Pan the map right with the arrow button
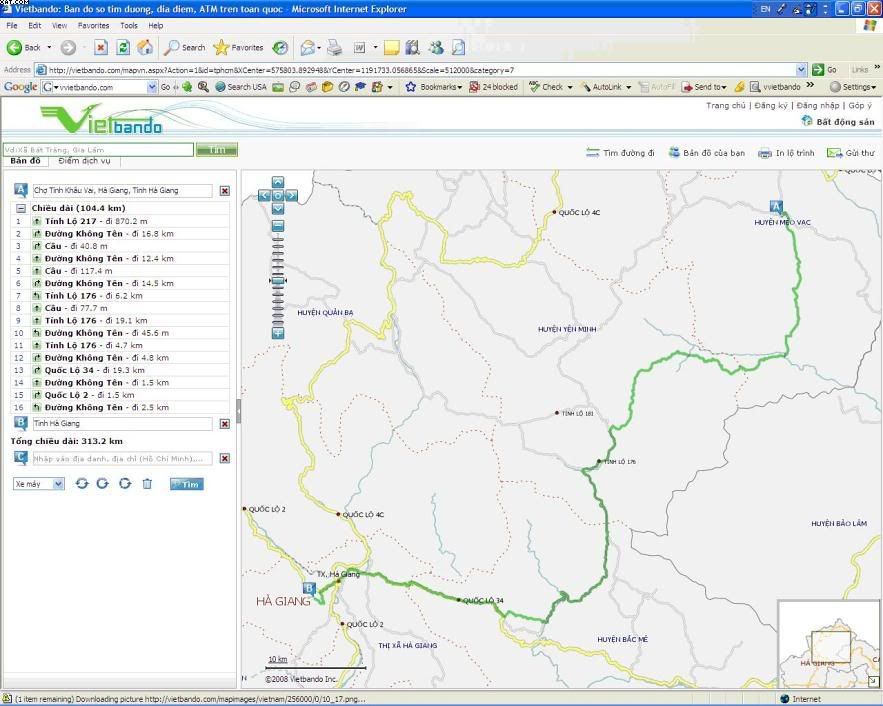 click(291, 195)
